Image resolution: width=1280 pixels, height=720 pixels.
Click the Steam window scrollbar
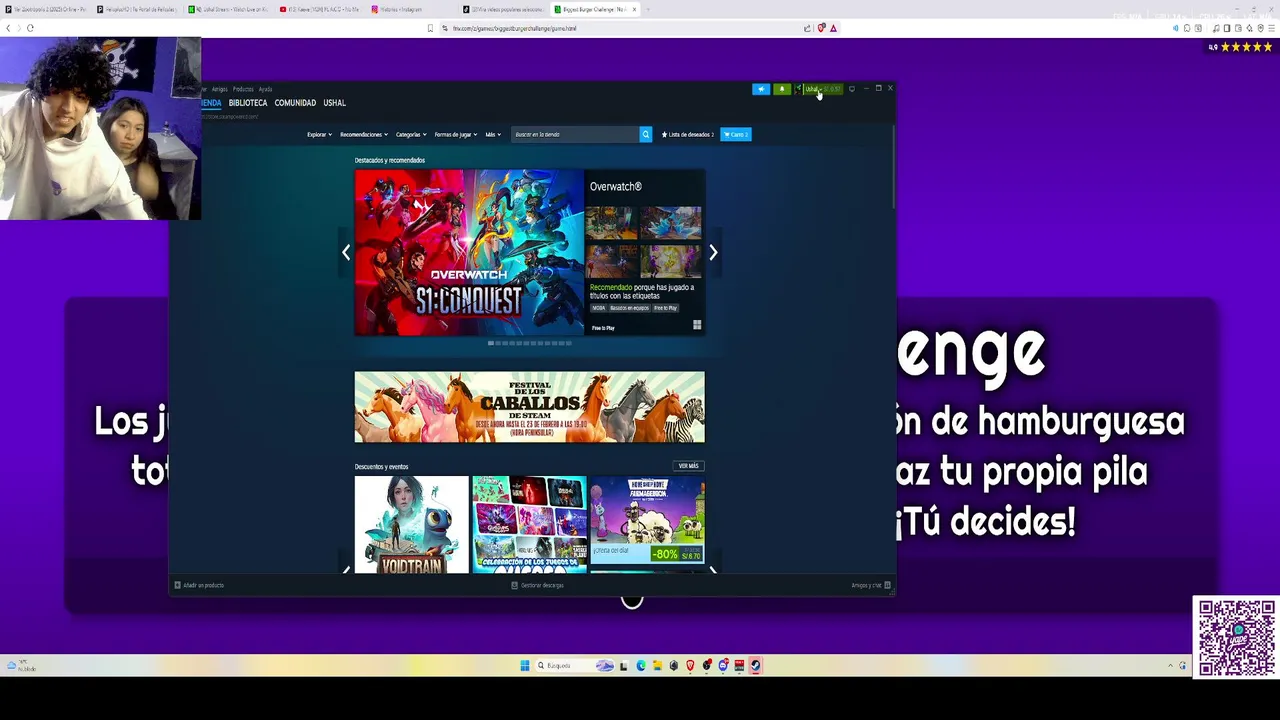[x=893, y=165]
